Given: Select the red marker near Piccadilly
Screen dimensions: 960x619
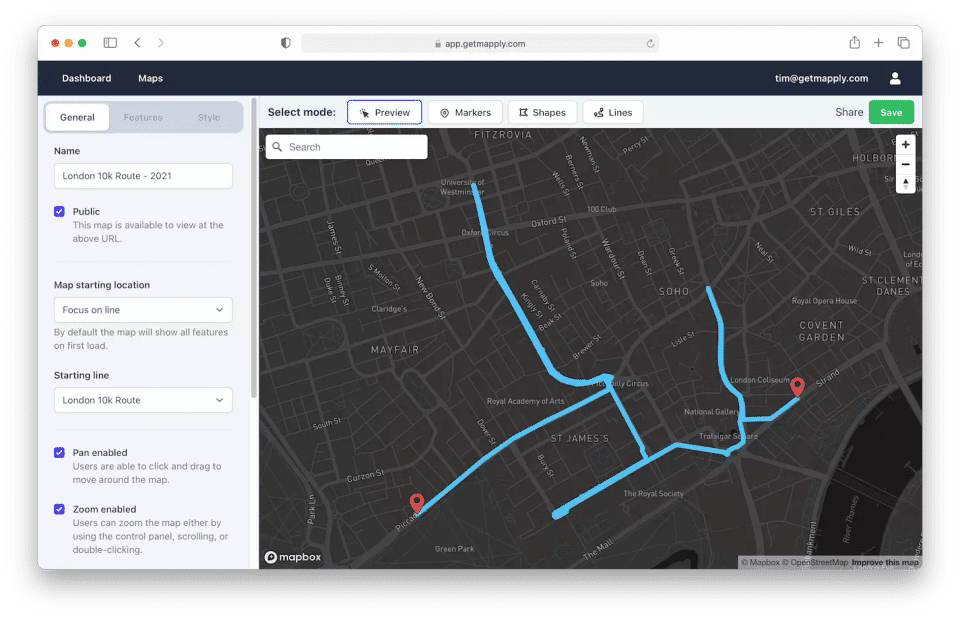Looking at the screenshot, I should click(417, 503).
